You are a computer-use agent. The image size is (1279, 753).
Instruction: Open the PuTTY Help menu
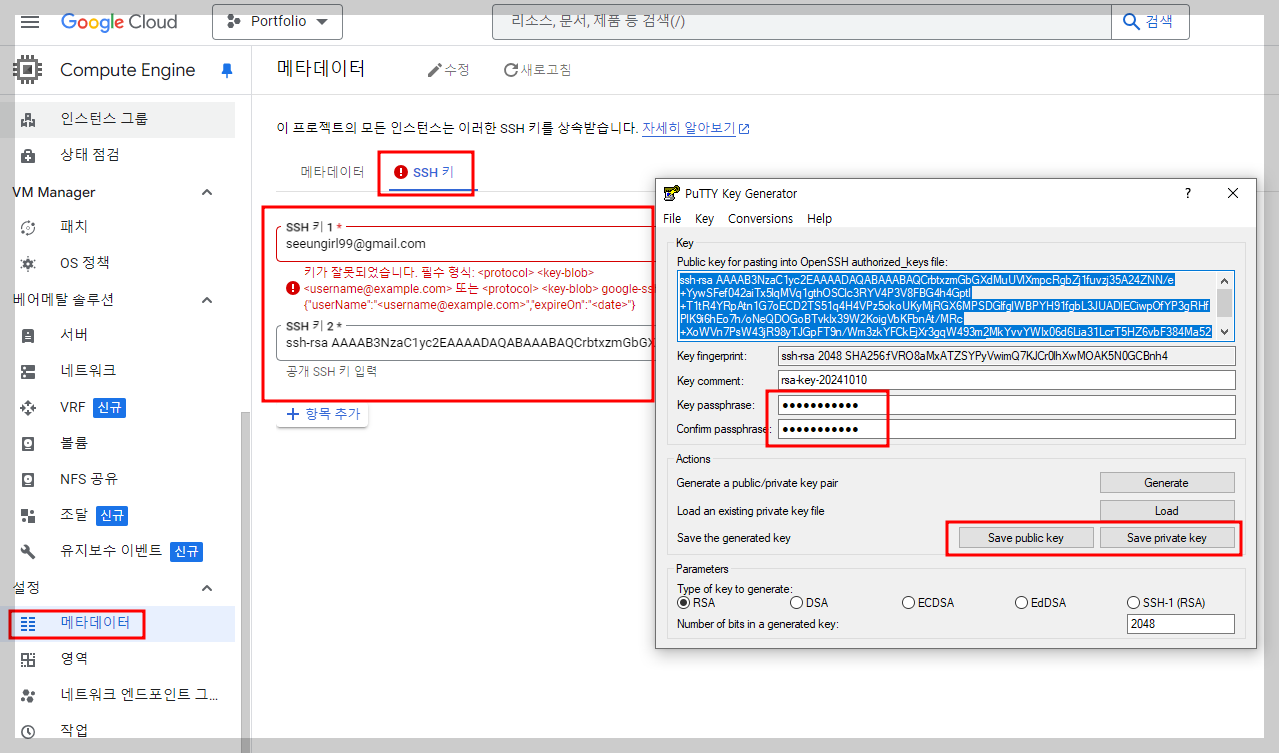click(x=819, y=218)
